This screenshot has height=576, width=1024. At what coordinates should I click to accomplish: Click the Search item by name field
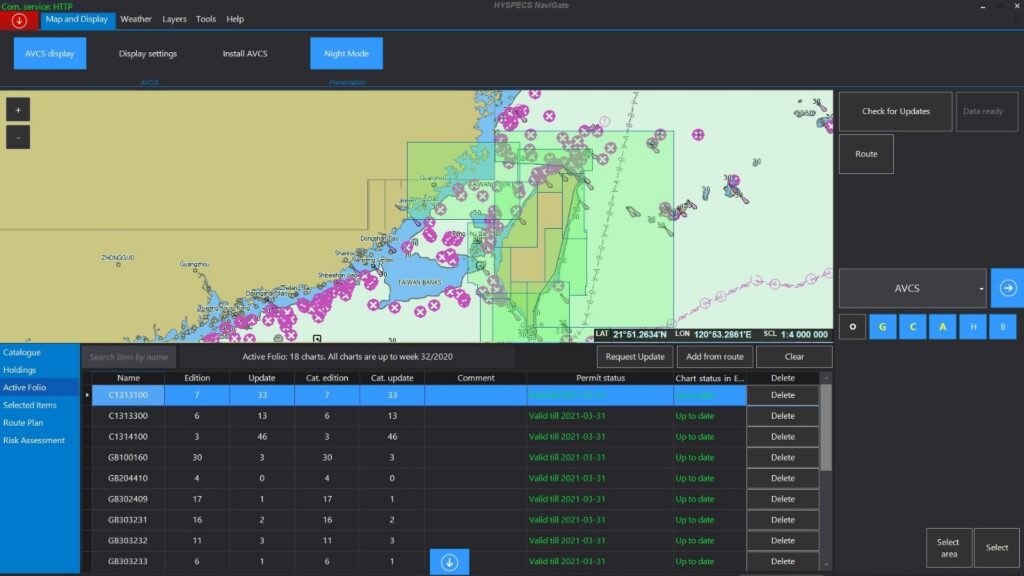pos(129,357)
